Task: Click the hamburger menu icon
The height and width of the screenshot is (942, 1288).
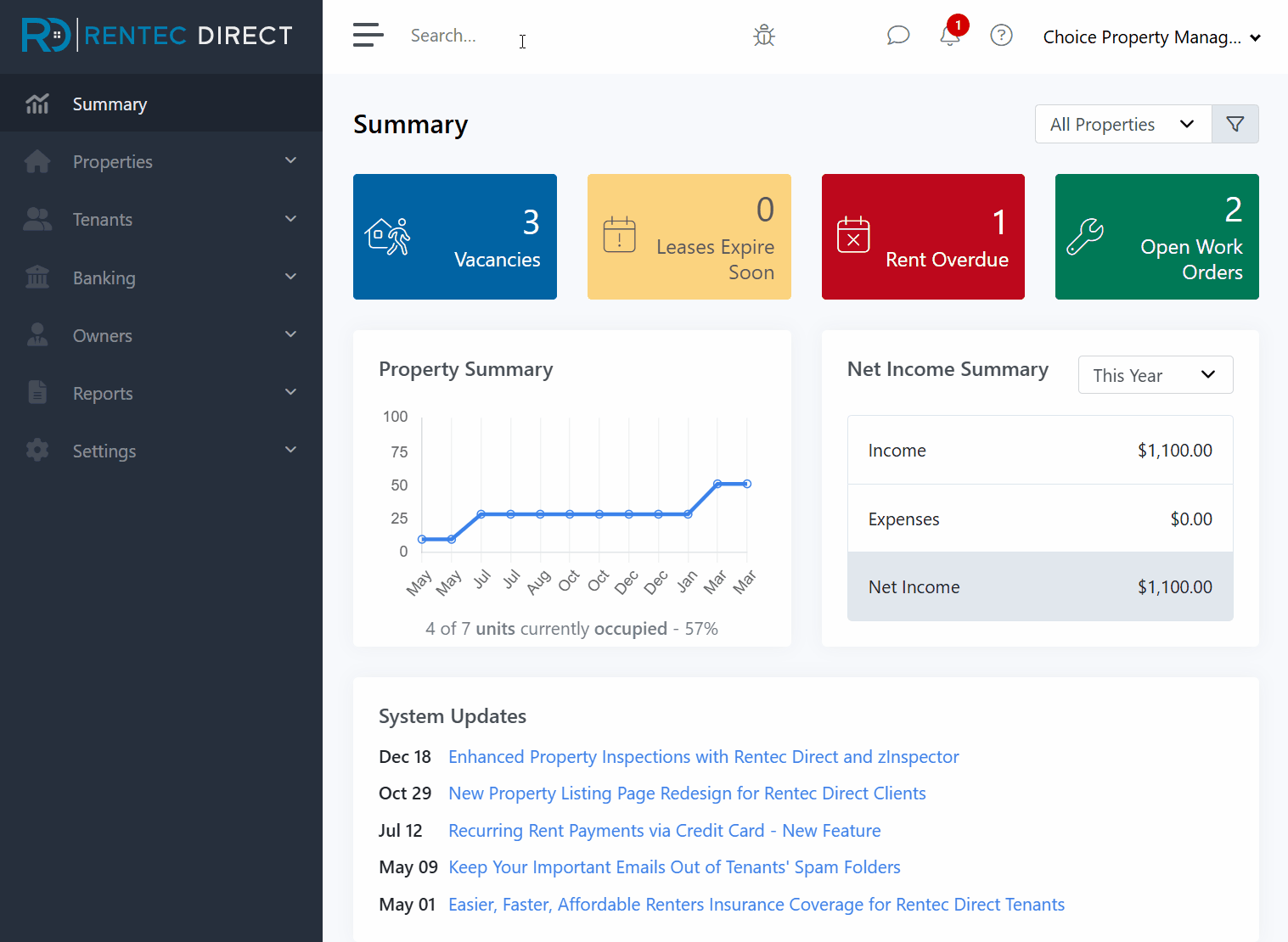Action: coord(368,36)
